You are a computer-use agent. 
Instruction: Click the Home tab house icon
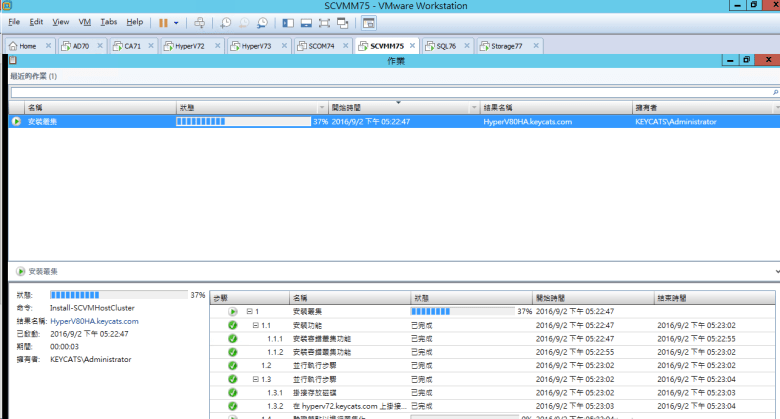(x=13, y=46)
